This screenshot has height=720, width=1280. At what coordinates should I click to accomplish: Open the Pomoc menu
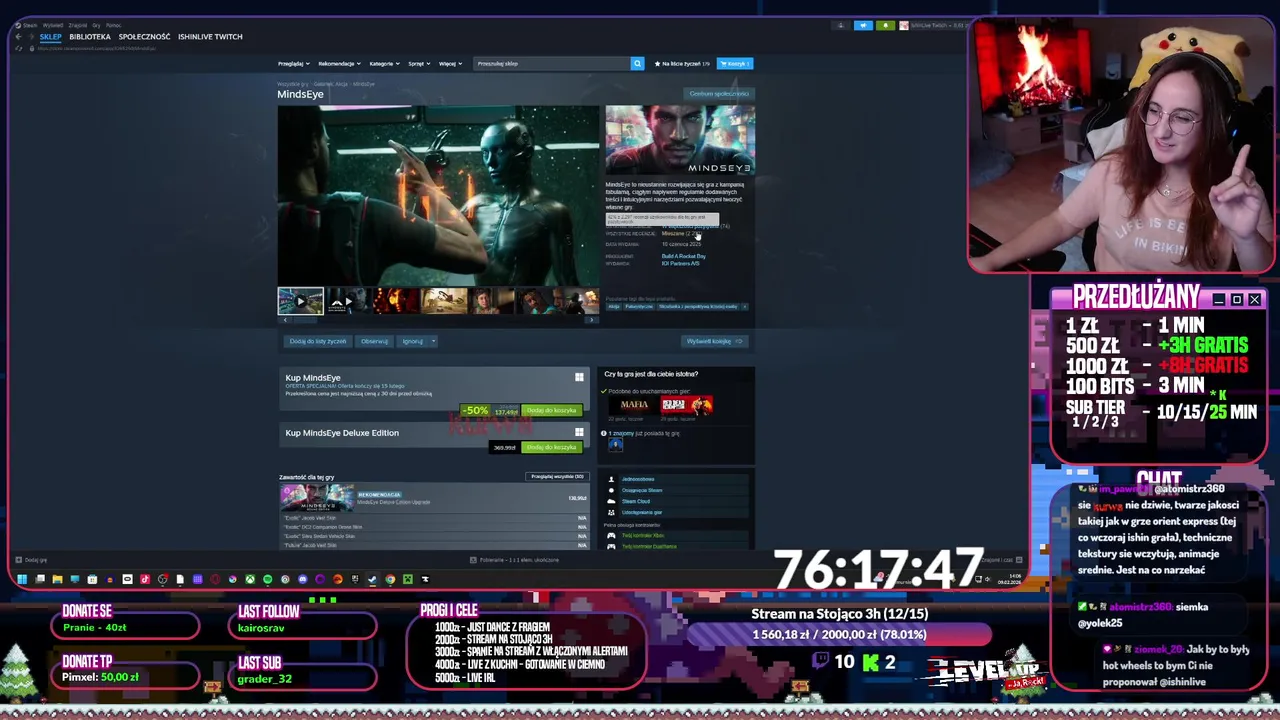tap(113, 25)
